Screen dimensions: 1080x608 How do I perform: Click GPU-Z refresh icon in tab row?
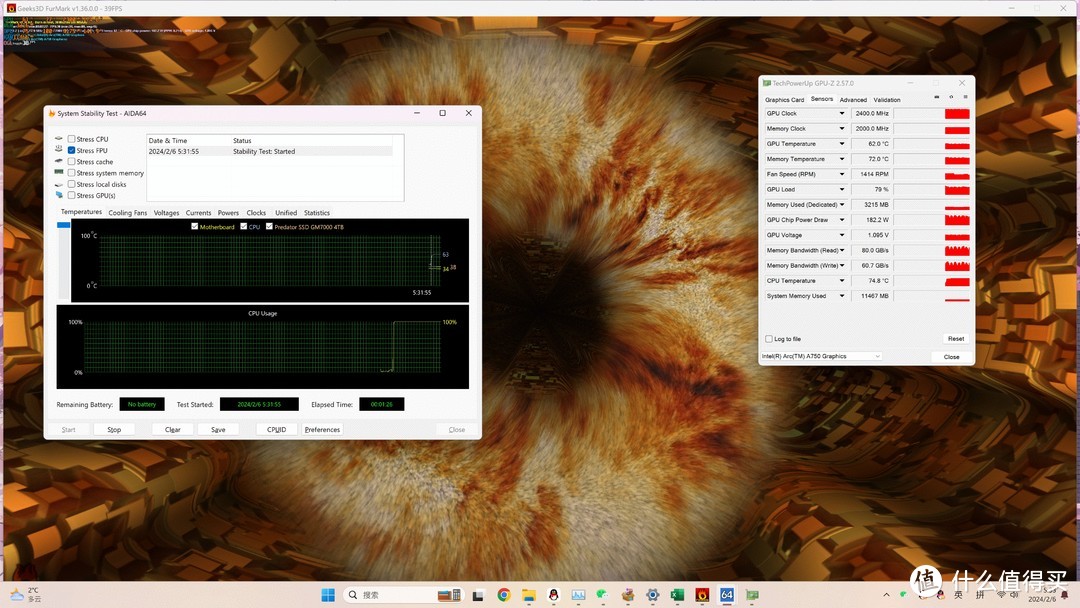point(951,97)
